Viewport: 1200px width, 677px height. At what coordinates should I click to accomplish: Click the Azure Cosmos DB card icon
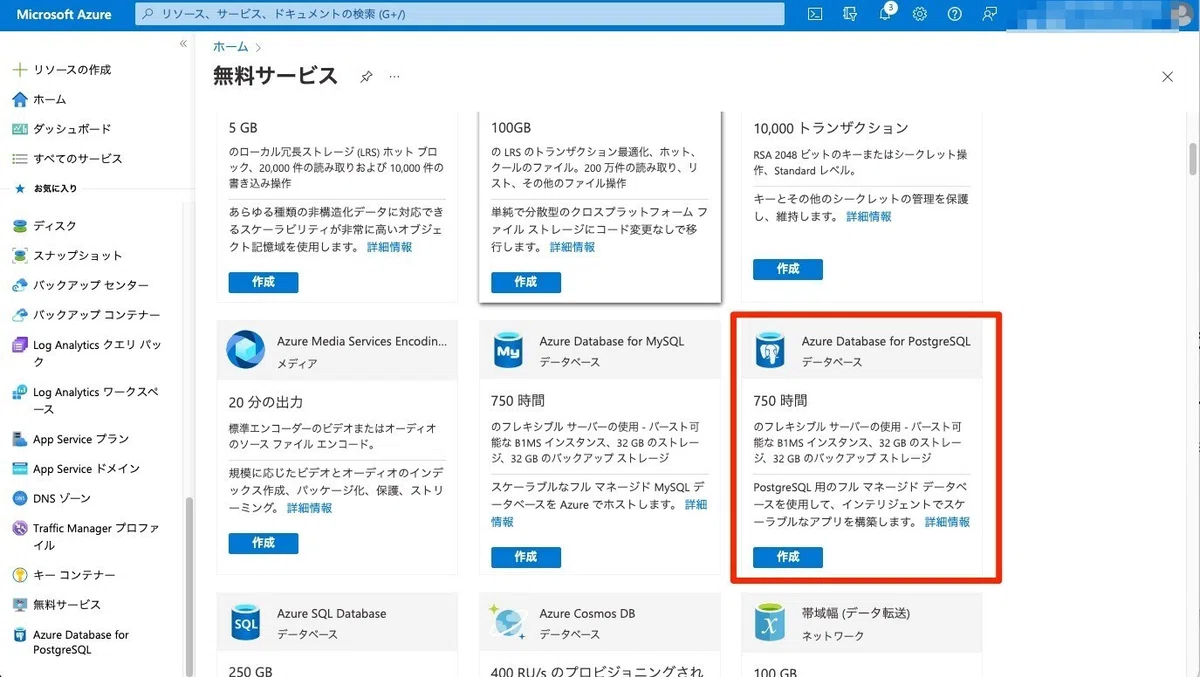(508, 622)
